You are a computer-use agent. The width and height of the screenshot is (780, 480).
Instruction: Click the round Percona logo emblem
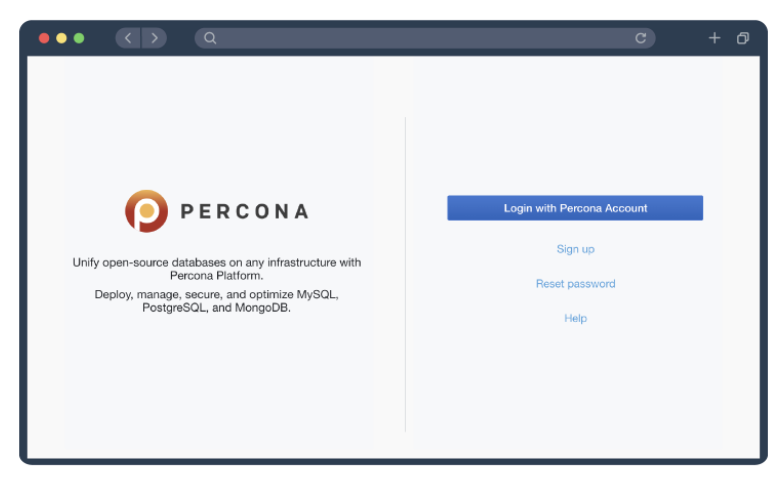(x=146, y=211)
